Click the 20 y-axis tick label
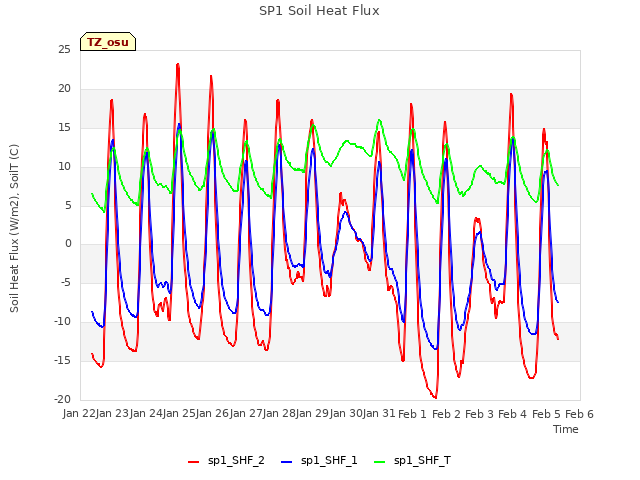Image resolution: width=640 pixels, height=480 pixels. 64,89
